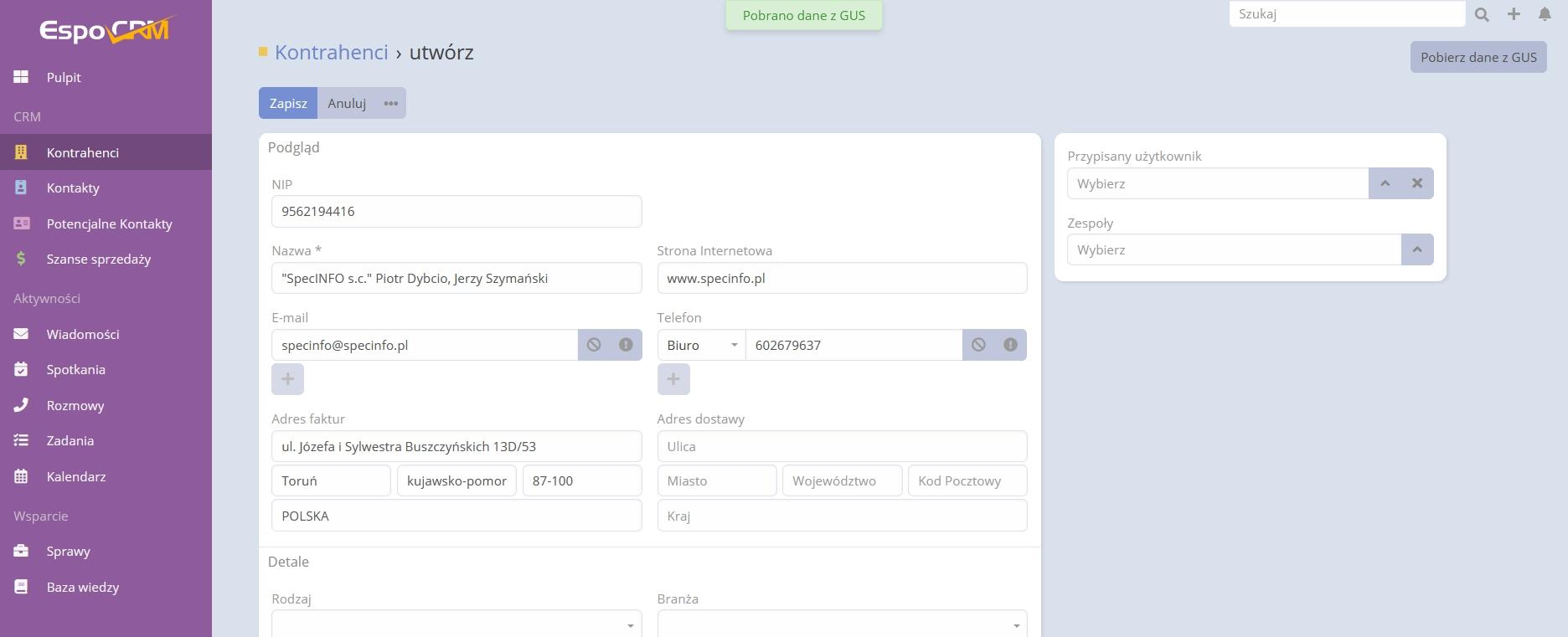1568x637 pixels.
Task: Click the Spotkania calendar-check icon
Action: tap(21, 369)
